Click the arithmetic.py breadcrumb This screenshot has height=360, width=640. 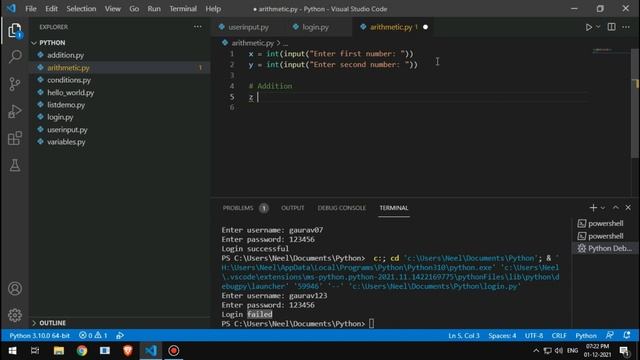pos(252,43)
